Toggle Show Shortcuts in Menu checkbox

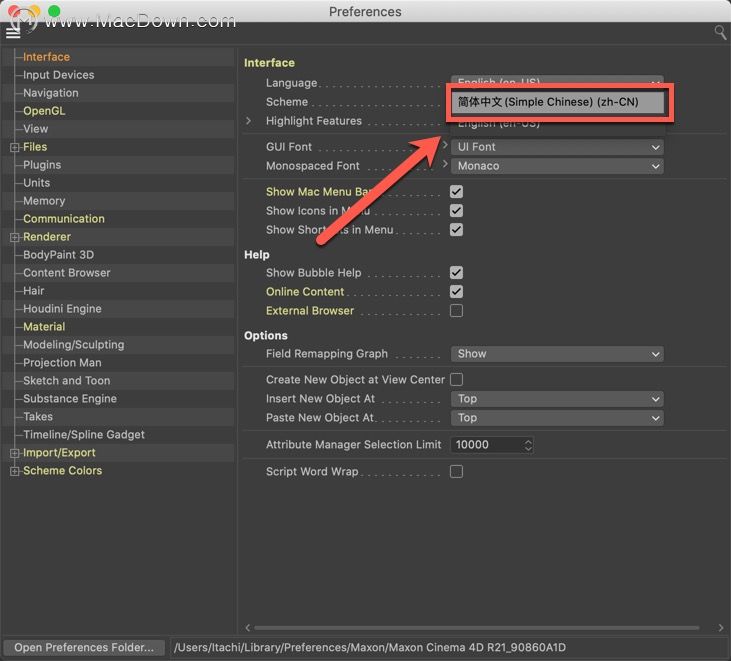(x=456, y=230)
